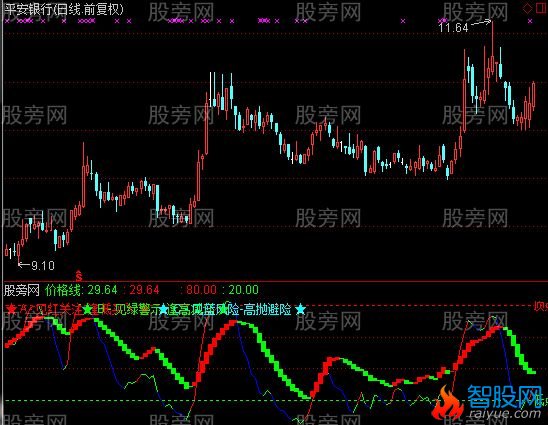Click the red $ marker below the candlesticks
The image size is (548, 425).
point(79,276)
